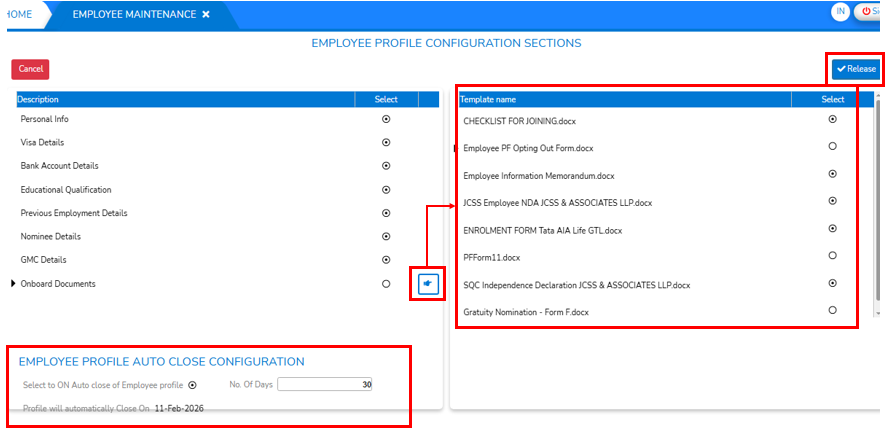Screen dimensions: 885x432
Task: Click the No. Of Days input field
Action: [x=325, y=384]
